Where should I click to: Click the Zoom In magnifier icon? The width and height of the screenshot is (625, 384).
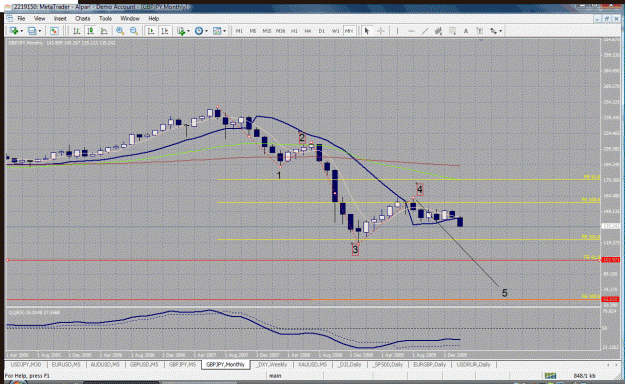point(120,31)
